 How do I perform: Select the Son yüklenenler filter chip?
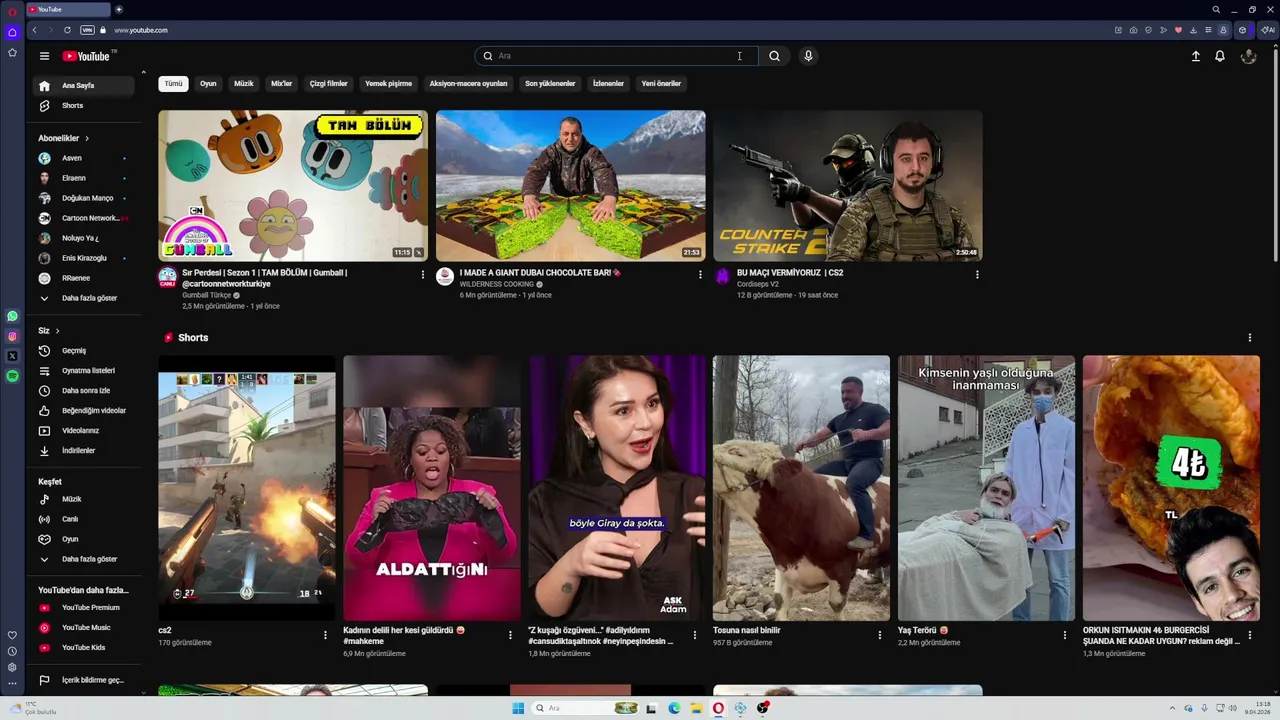[x=550, y=84]
